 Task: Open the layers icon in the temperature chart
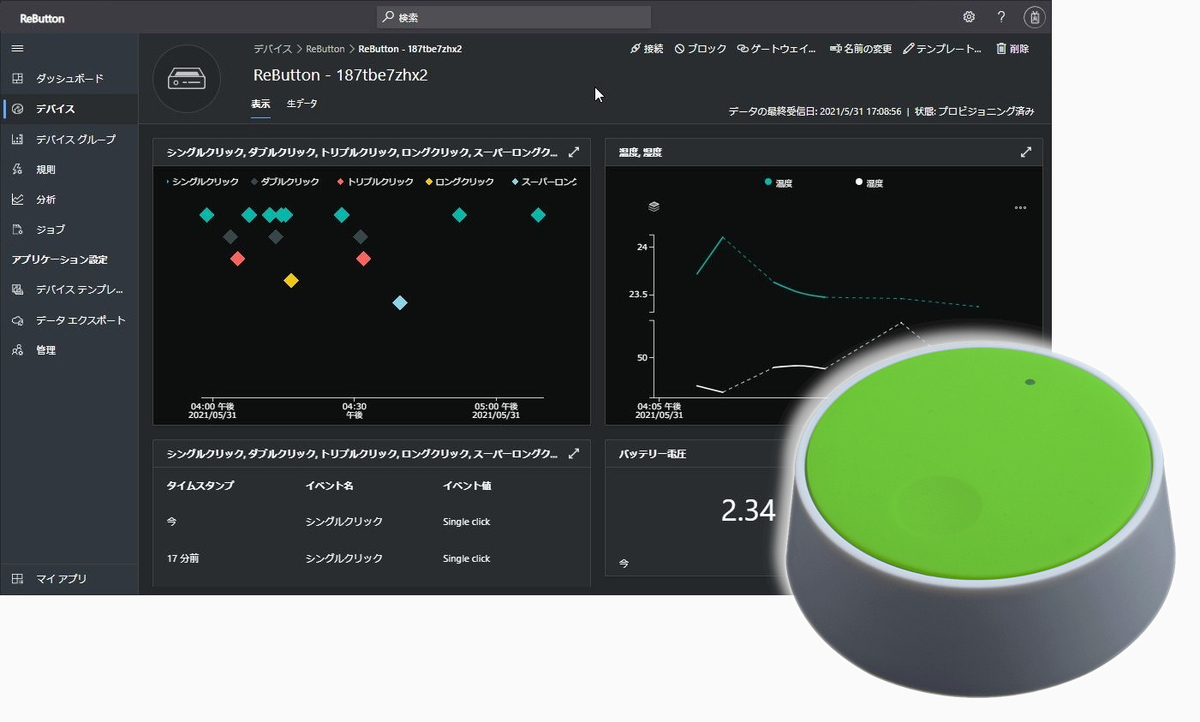(654, 206)
